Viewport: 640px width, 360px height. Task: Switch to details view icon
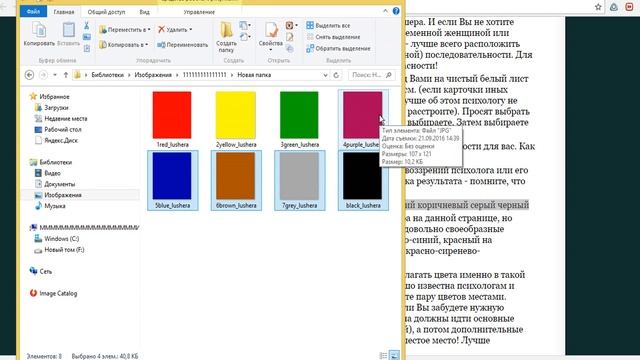pyautogui.click(x=383, y=356)
